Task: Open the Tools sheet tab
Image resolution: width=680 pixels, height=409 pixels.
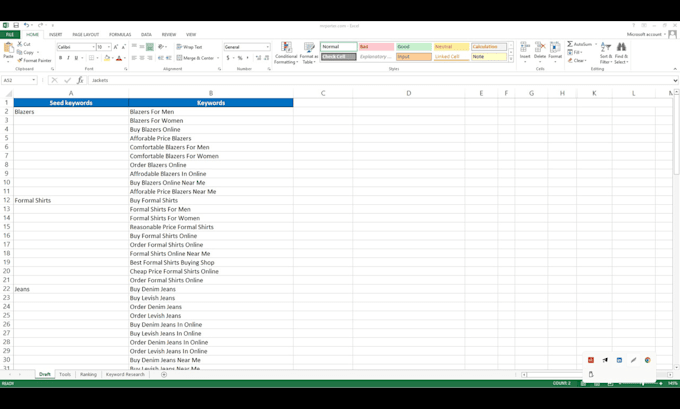Action: pyautogui.click(x=65, y=374)
